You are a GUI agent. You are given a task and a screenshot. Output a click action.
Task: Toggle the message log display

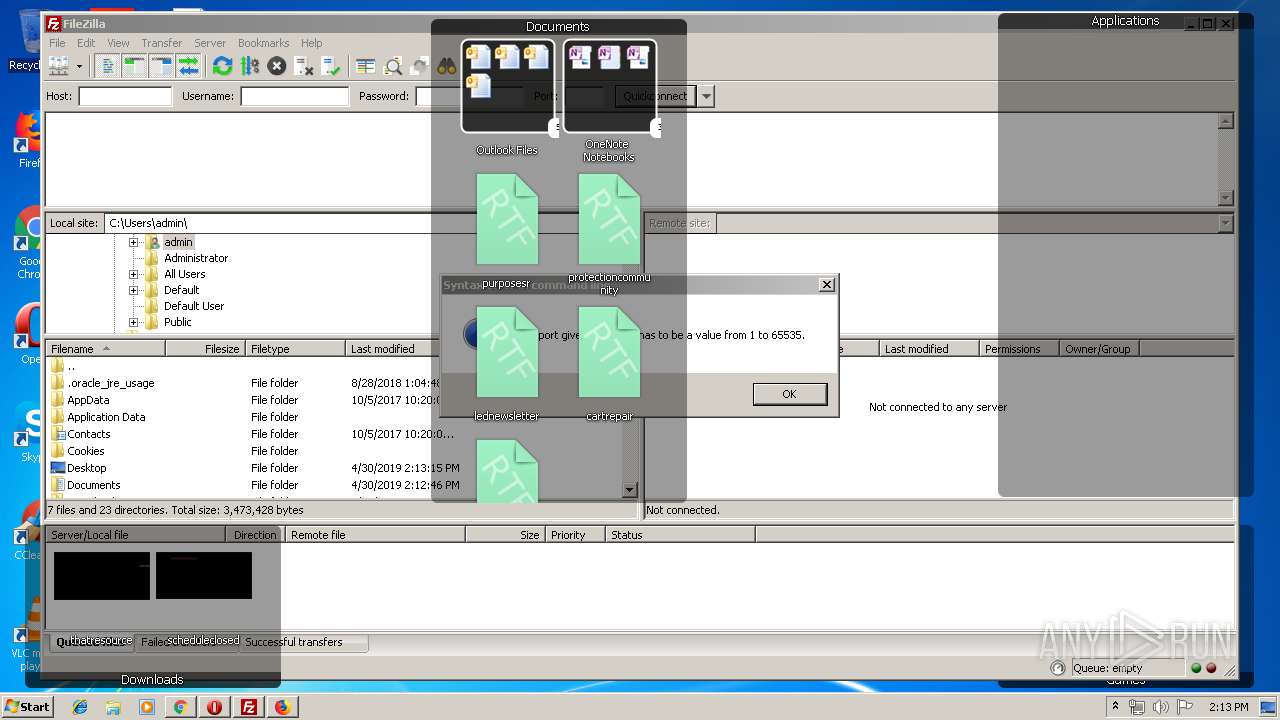coord(107,66)
